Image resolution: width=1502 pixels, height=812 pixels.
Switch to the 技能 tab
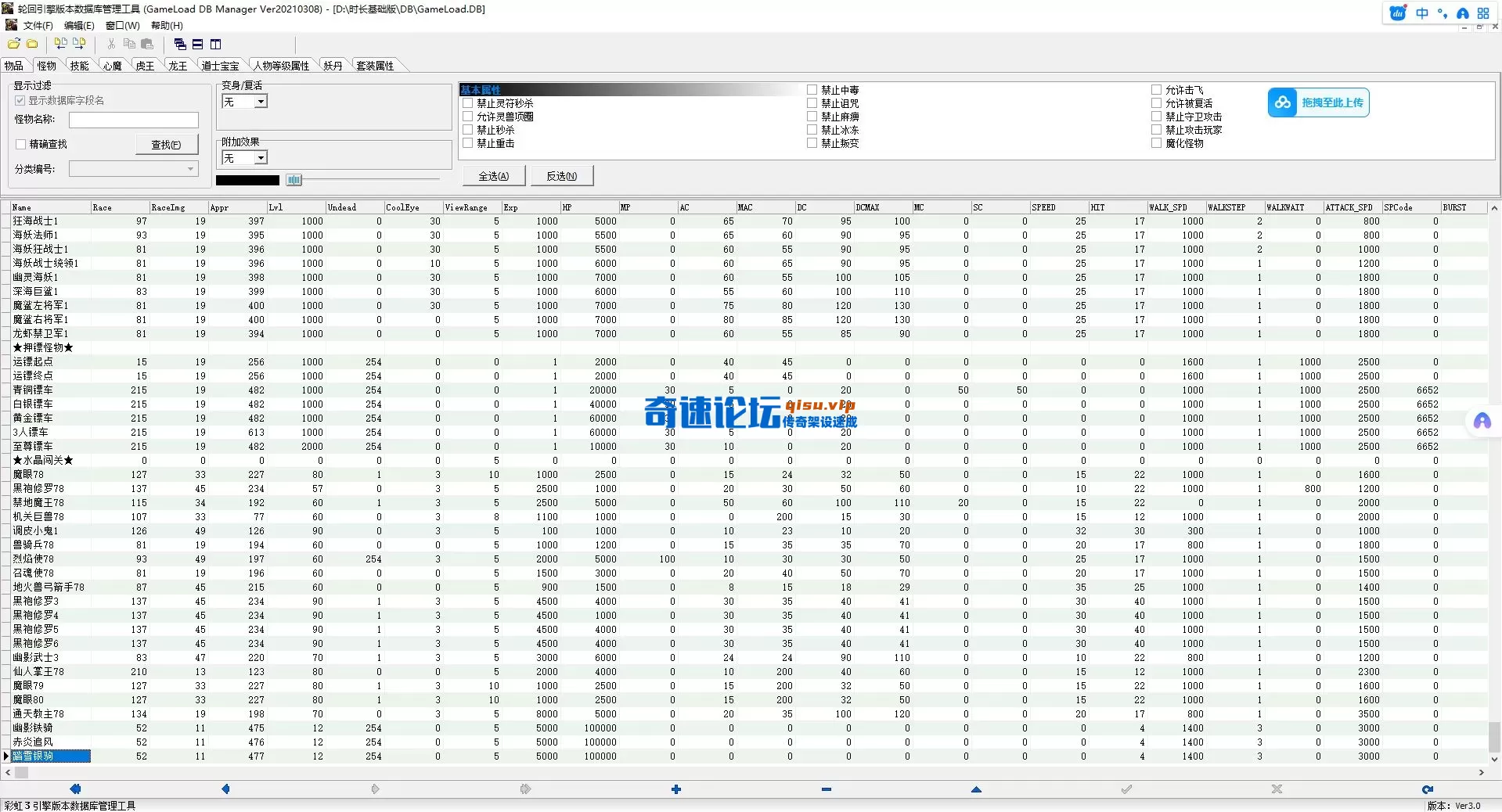point(80,66)
